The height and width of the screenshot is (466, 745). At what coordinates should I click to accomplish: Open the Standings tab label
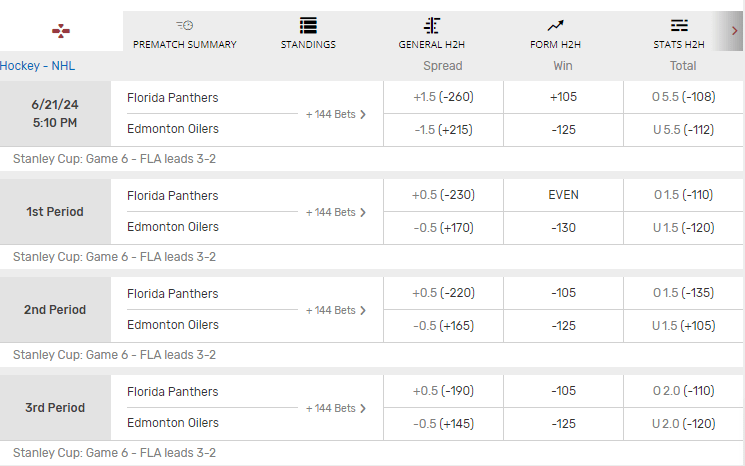point(308,44)
